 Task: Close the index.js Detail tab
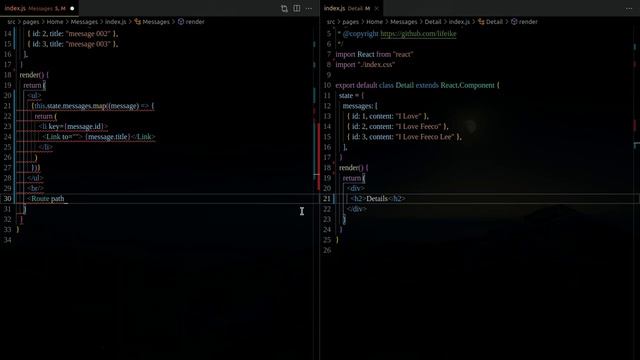[x=377, y=8]
